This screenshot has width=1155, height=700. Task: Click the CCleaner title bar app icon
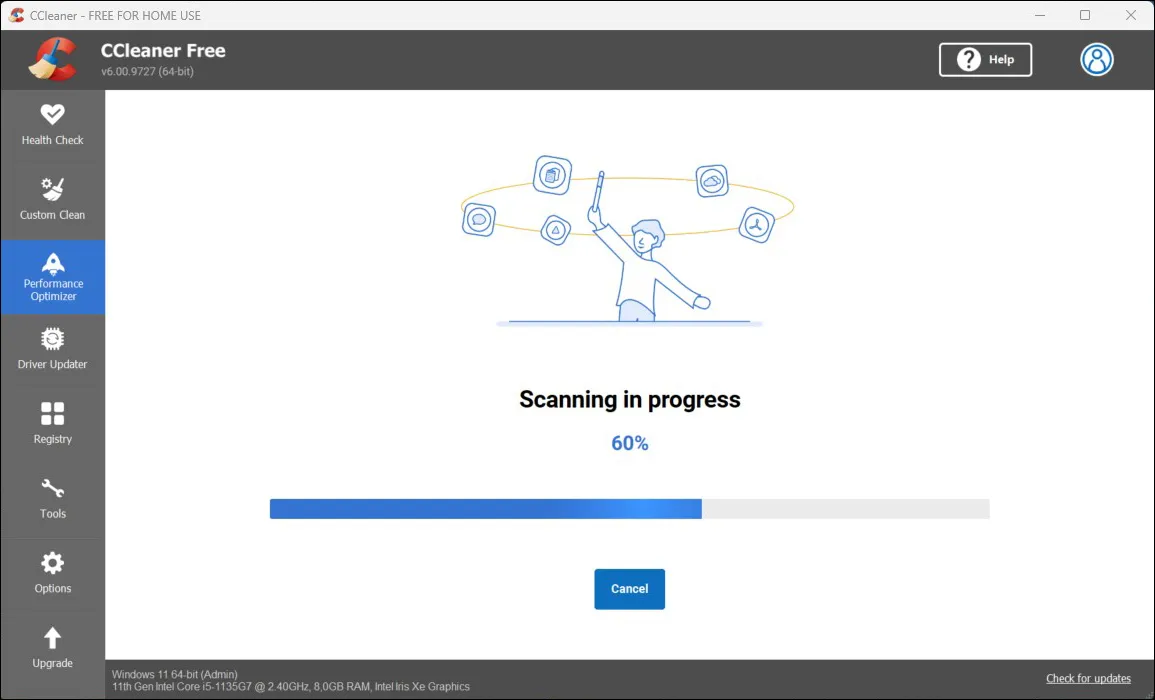[16, 15]
